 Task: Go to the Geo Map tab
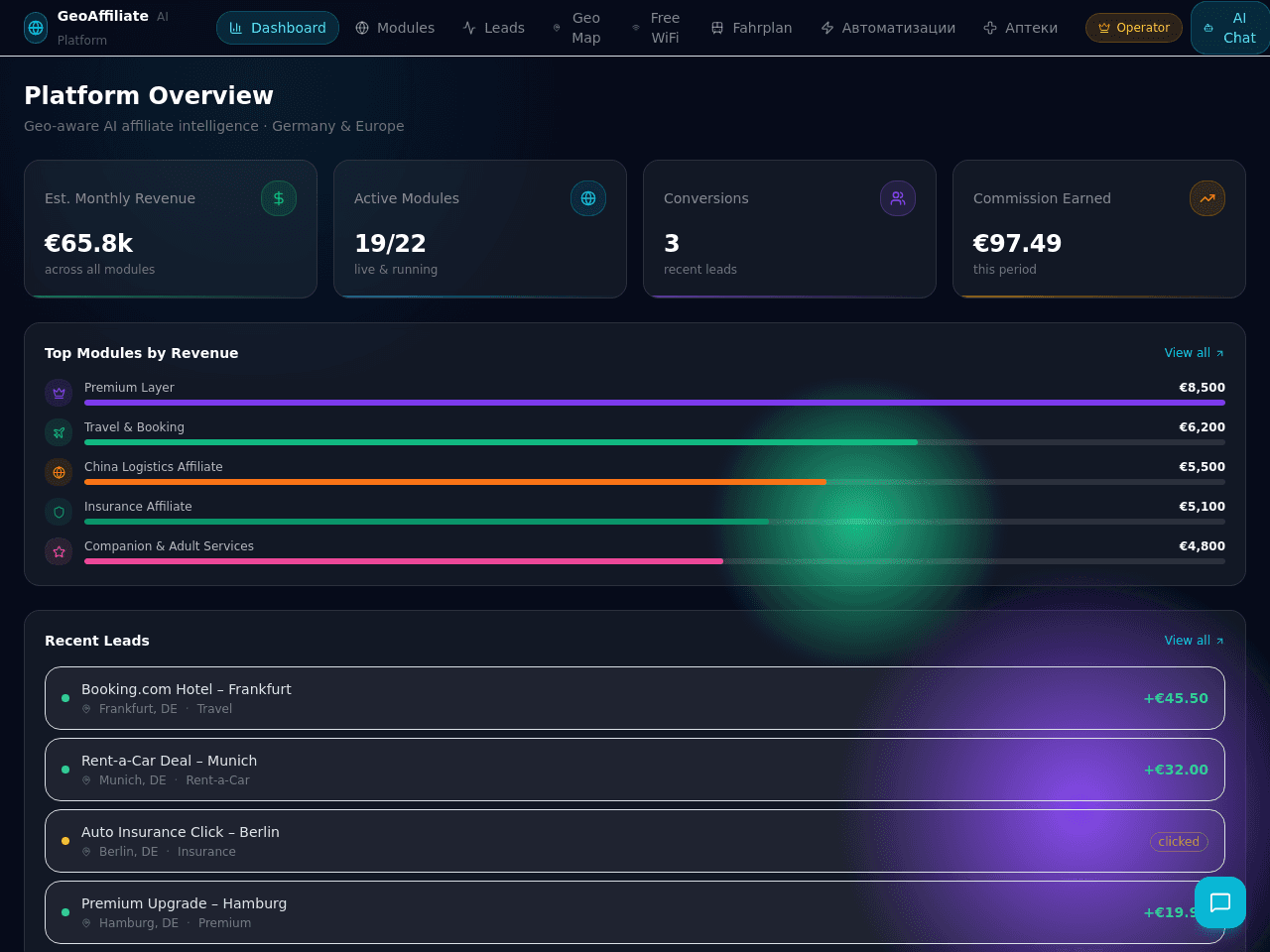pos(576,28)
